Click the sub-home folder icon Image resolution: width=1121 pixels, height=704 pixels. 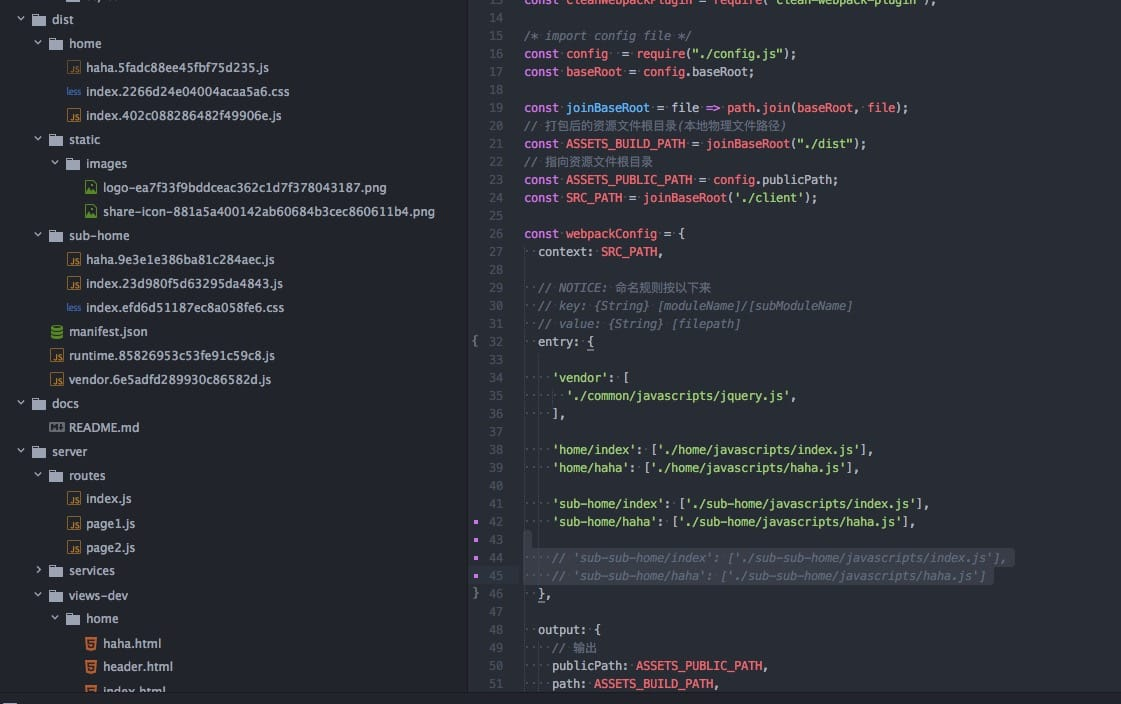(56, 236)
